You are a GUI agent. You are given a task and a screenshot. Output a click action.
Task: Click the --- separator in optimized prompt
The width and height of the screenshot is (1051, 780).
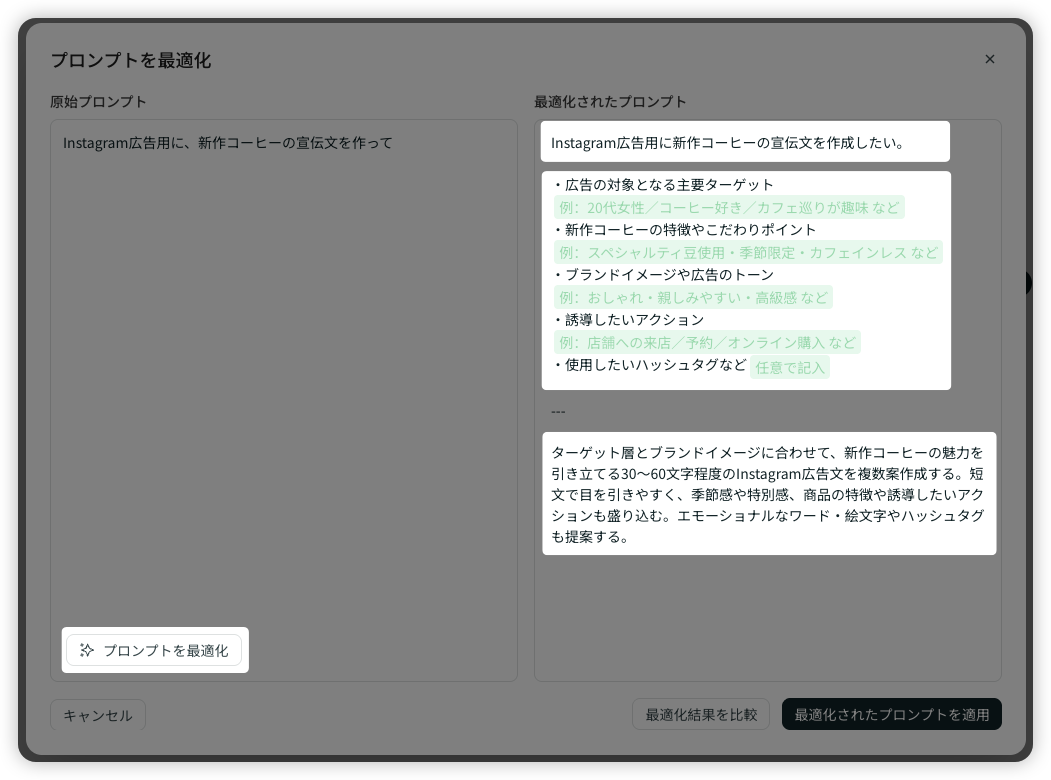pyautogui.click(x=558, y=411)
